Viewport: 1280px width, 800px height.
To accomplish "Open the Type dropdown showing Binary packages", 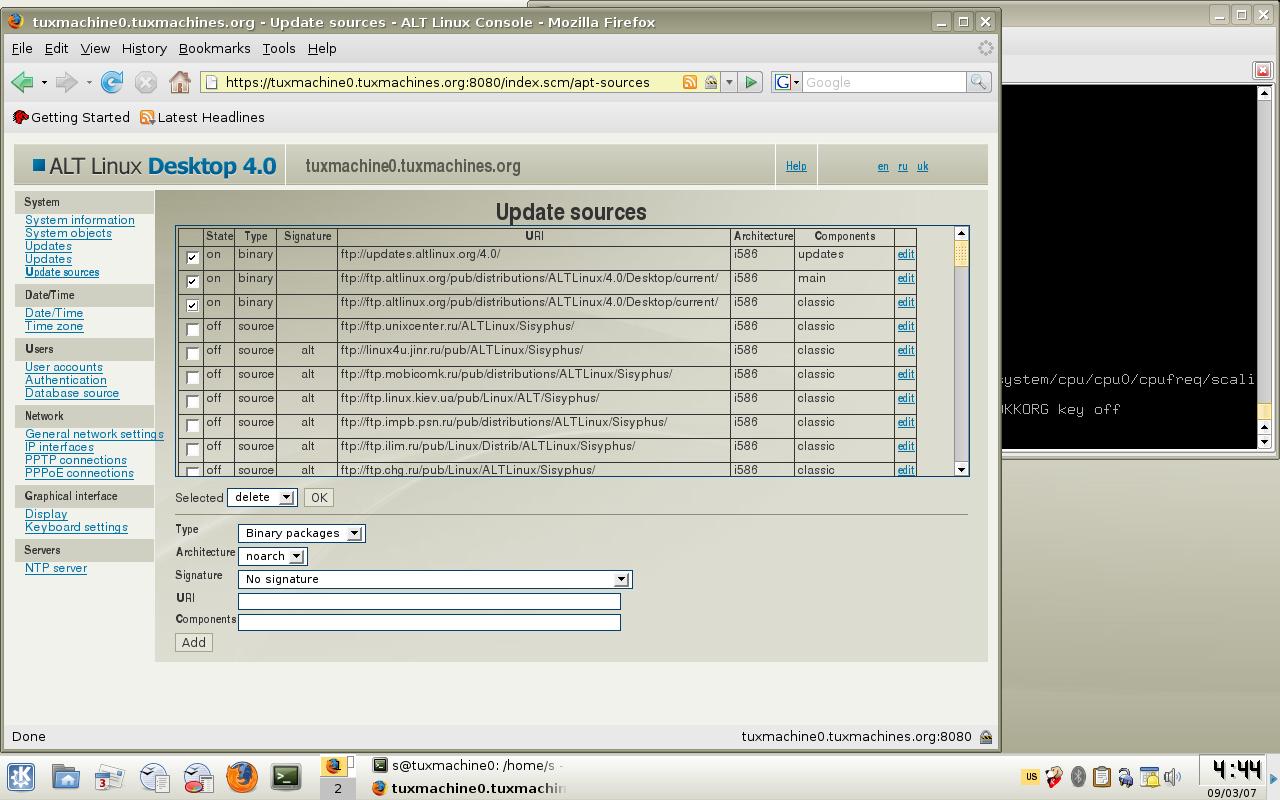I will (301, 533).
